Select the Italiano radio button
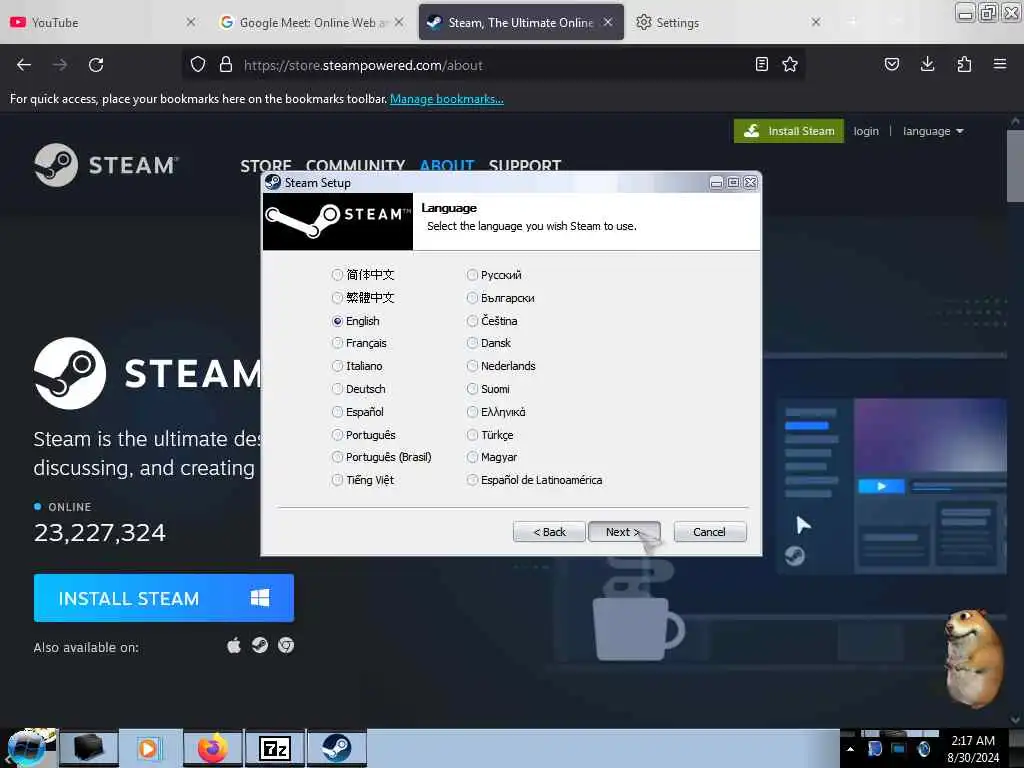Viewport: 1024px width, 768px height. [338, 366]
